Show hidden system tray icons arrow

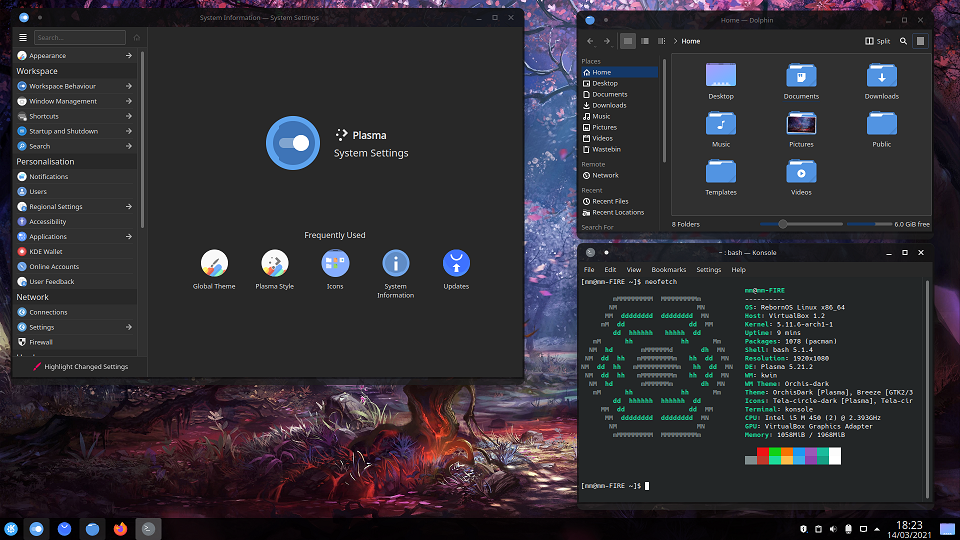[877, 529]
